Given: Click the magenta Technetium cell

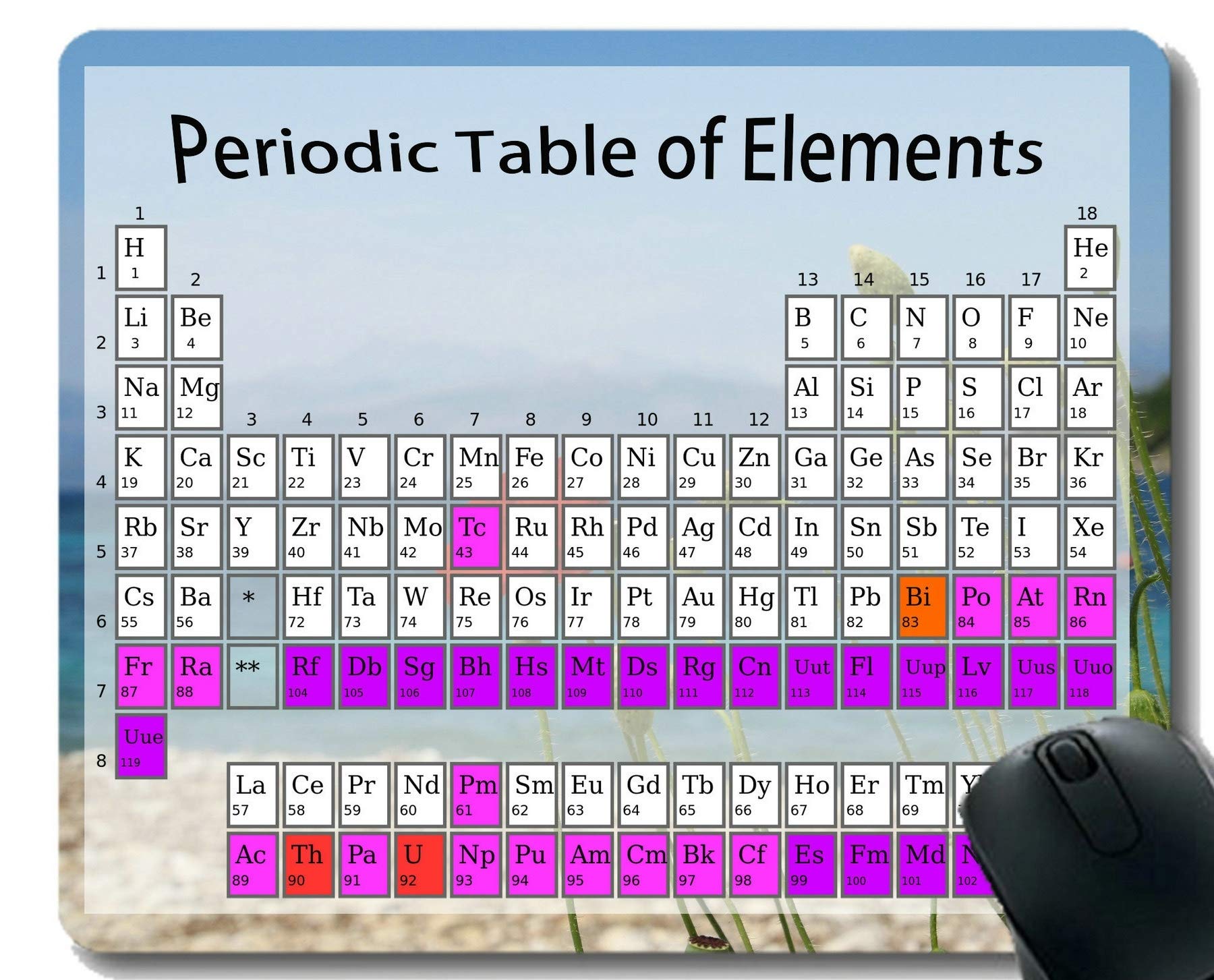Looking at the screenshot, I should click(x=476, y=536).
